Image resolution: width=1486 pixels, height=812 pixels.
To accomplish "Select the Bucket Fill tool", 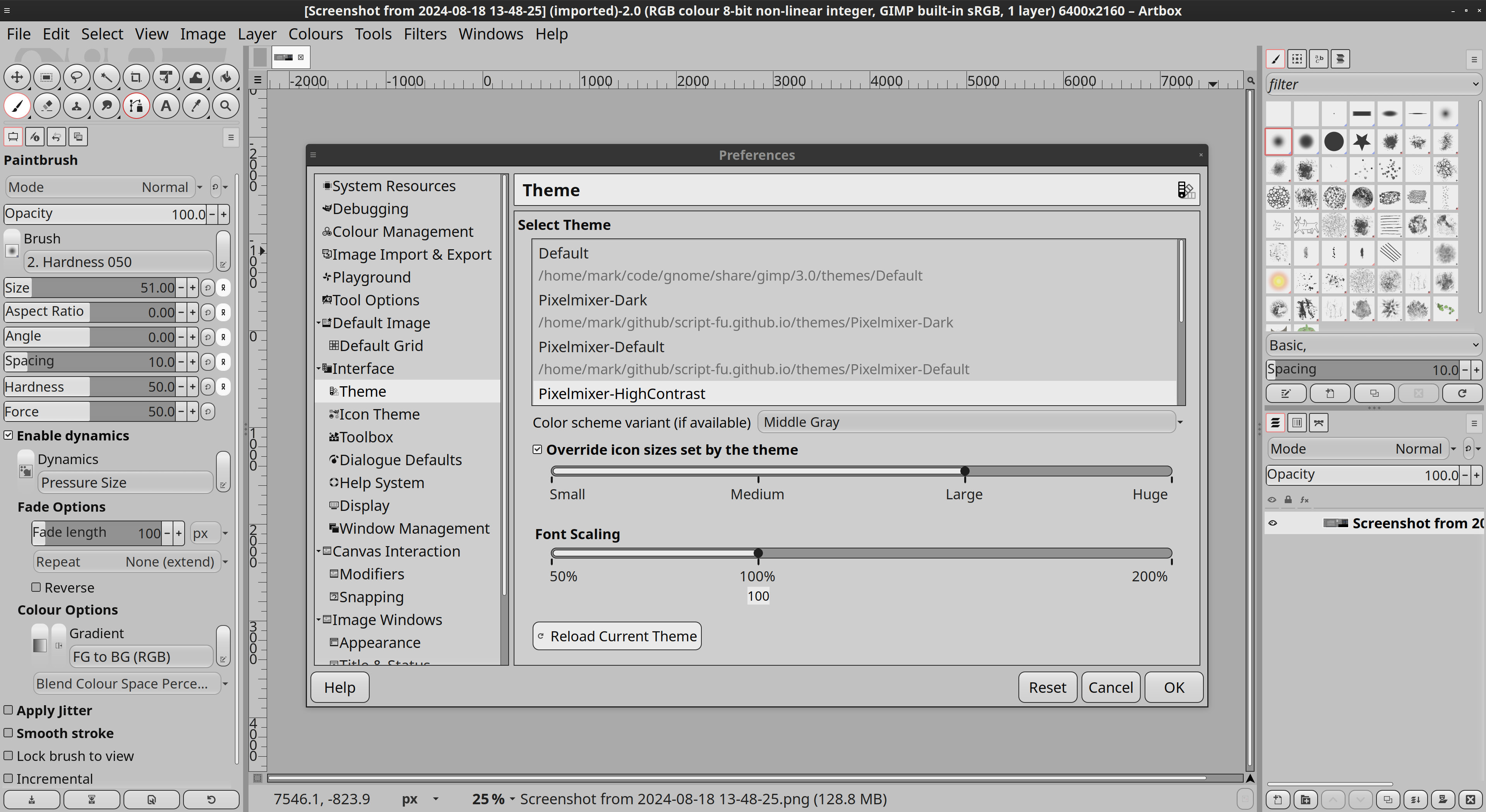I will click(226, 77).
